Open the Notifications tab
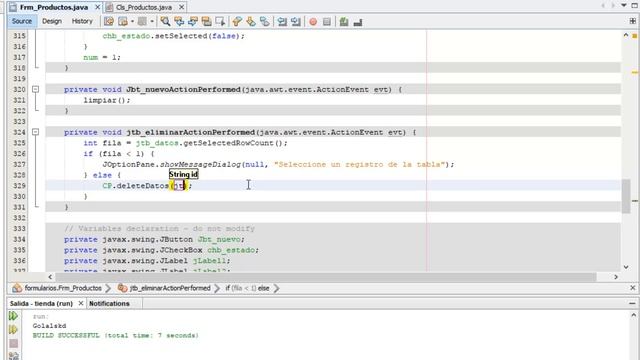The height and width of the screenshot is (360, 640). (109, 304)
